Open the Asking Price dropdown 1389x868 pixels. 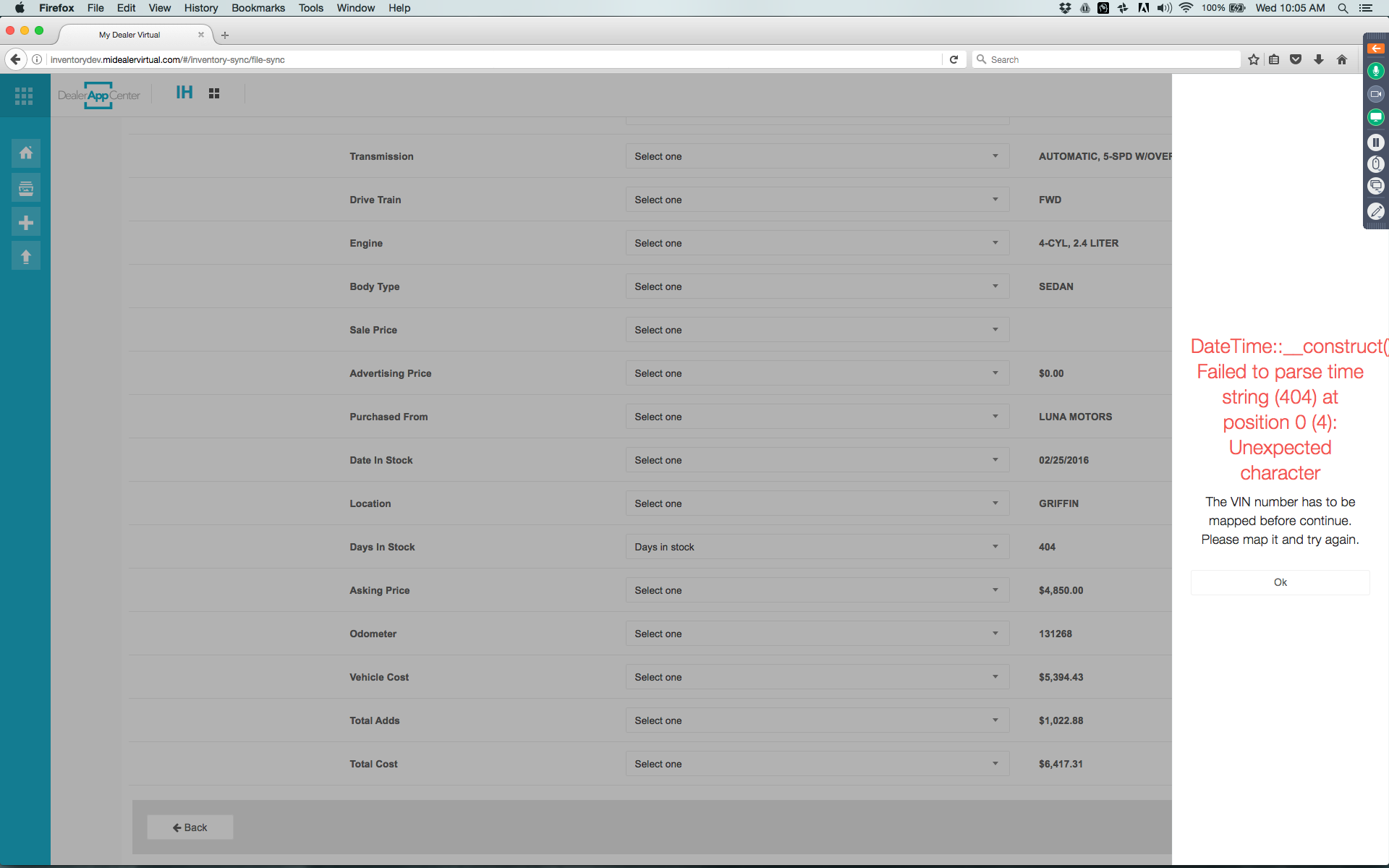coord(817,590)
